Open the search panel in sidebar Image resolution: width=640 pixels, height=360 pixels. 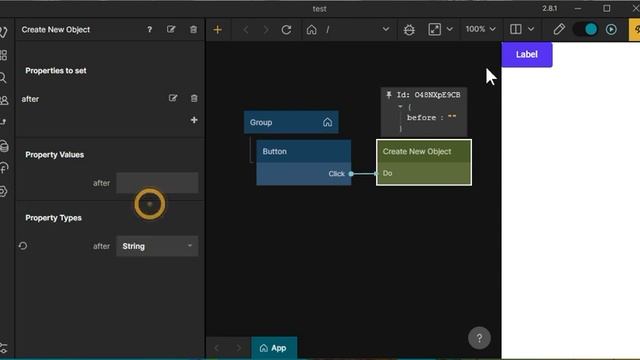(x=3, y=78)
